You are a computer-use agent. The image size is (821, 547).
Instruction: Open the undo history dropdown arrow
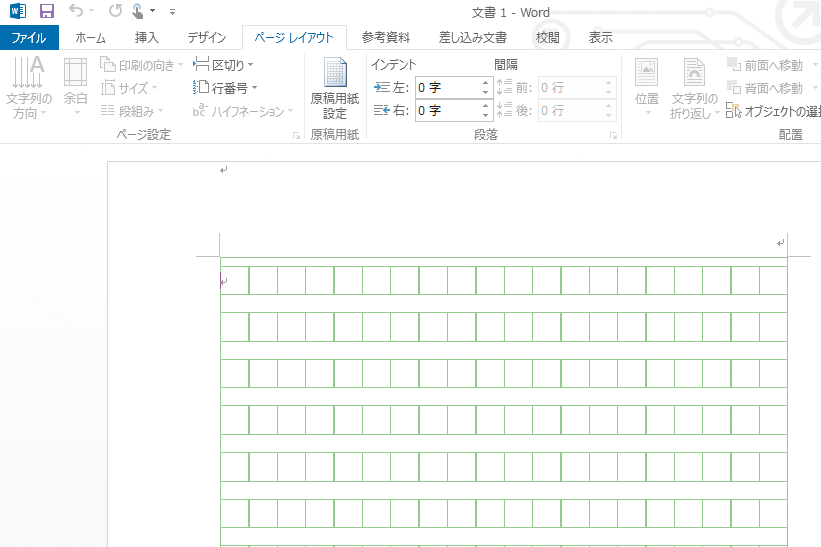[x=92, y=10]
